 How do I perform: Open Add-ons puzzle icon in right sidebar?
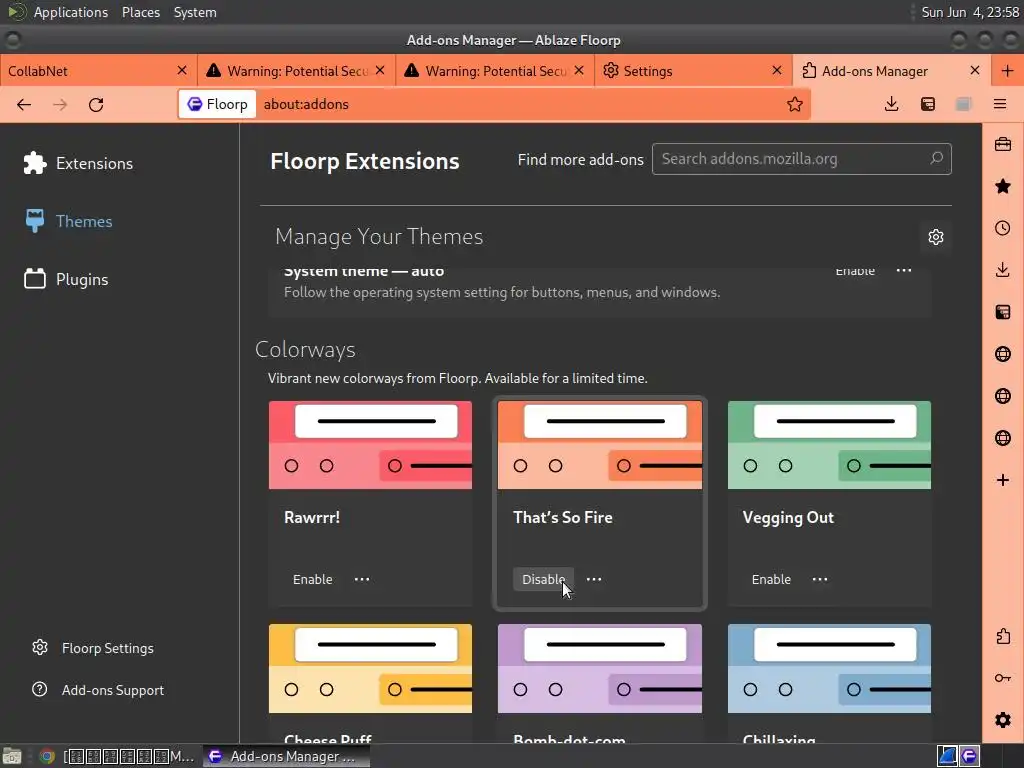click(1003, 636)
